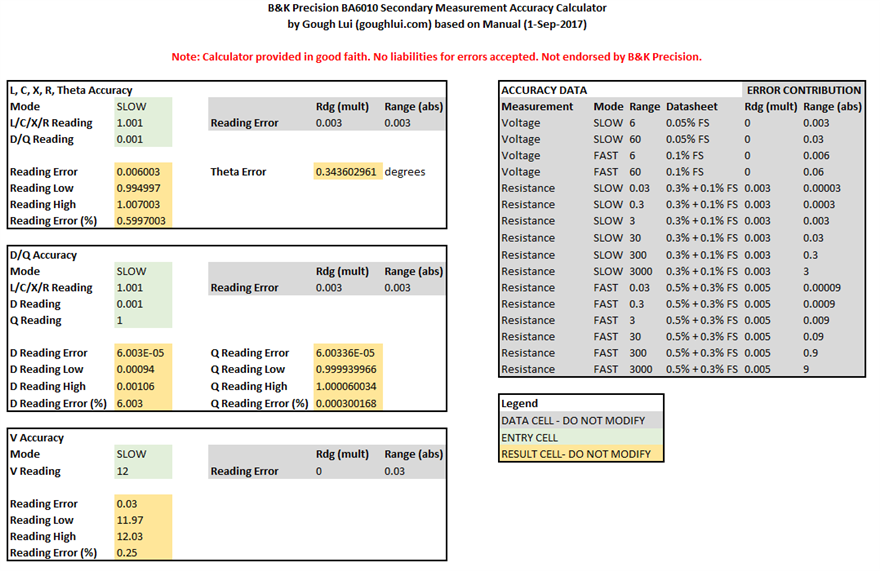Click D Reading Error (%) result 6.003
Viewport: 880px width, 571px height.
[143, 403]
